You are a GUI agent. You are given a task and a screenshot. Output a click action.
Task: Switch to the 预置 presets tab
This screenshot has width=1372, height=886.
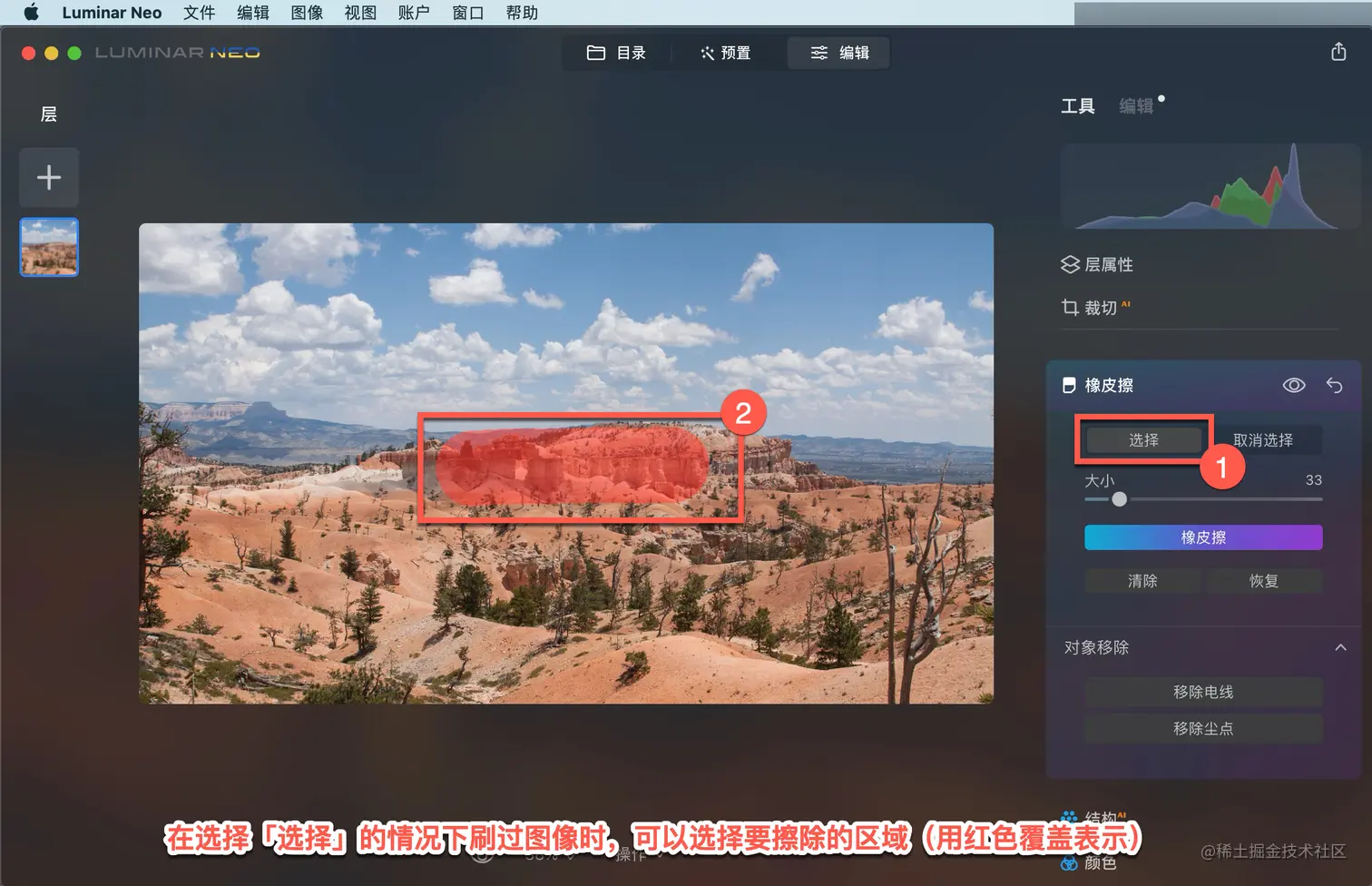[726, 53]
